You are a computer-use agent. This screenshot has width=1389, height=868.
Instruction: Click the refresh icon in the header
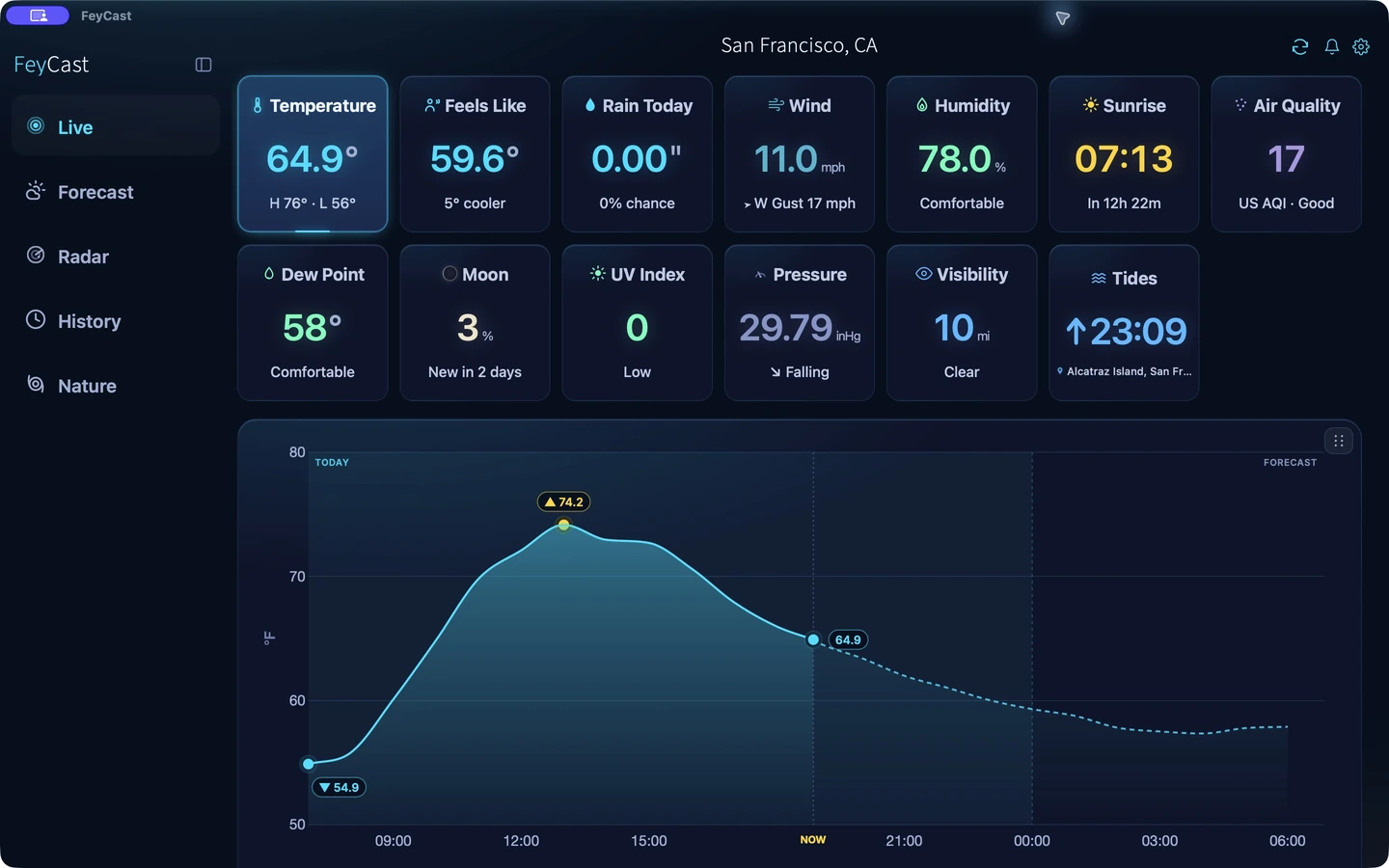tap(1300, 46)
